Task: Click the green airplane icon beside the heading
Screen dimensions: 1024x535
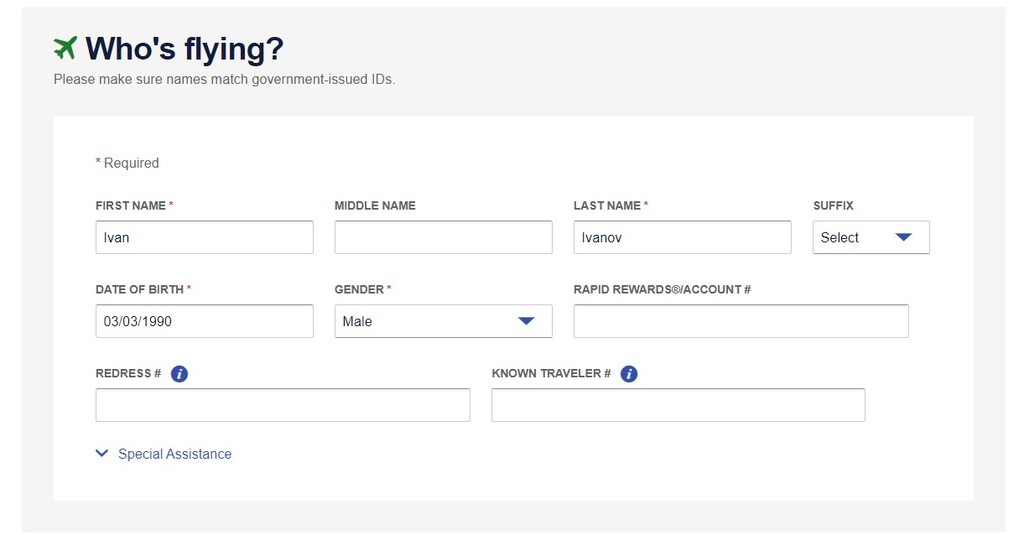Action: pyautogui.click(x=65, y=48)
